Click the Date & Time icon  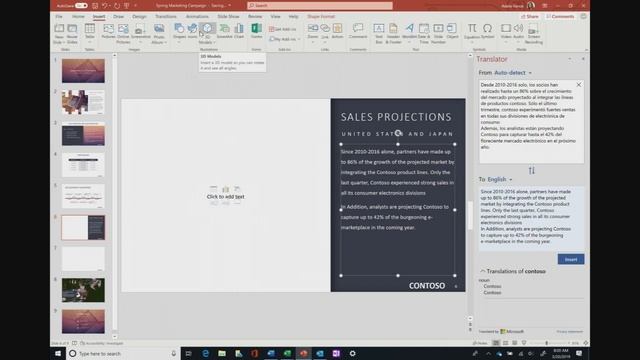424,28
